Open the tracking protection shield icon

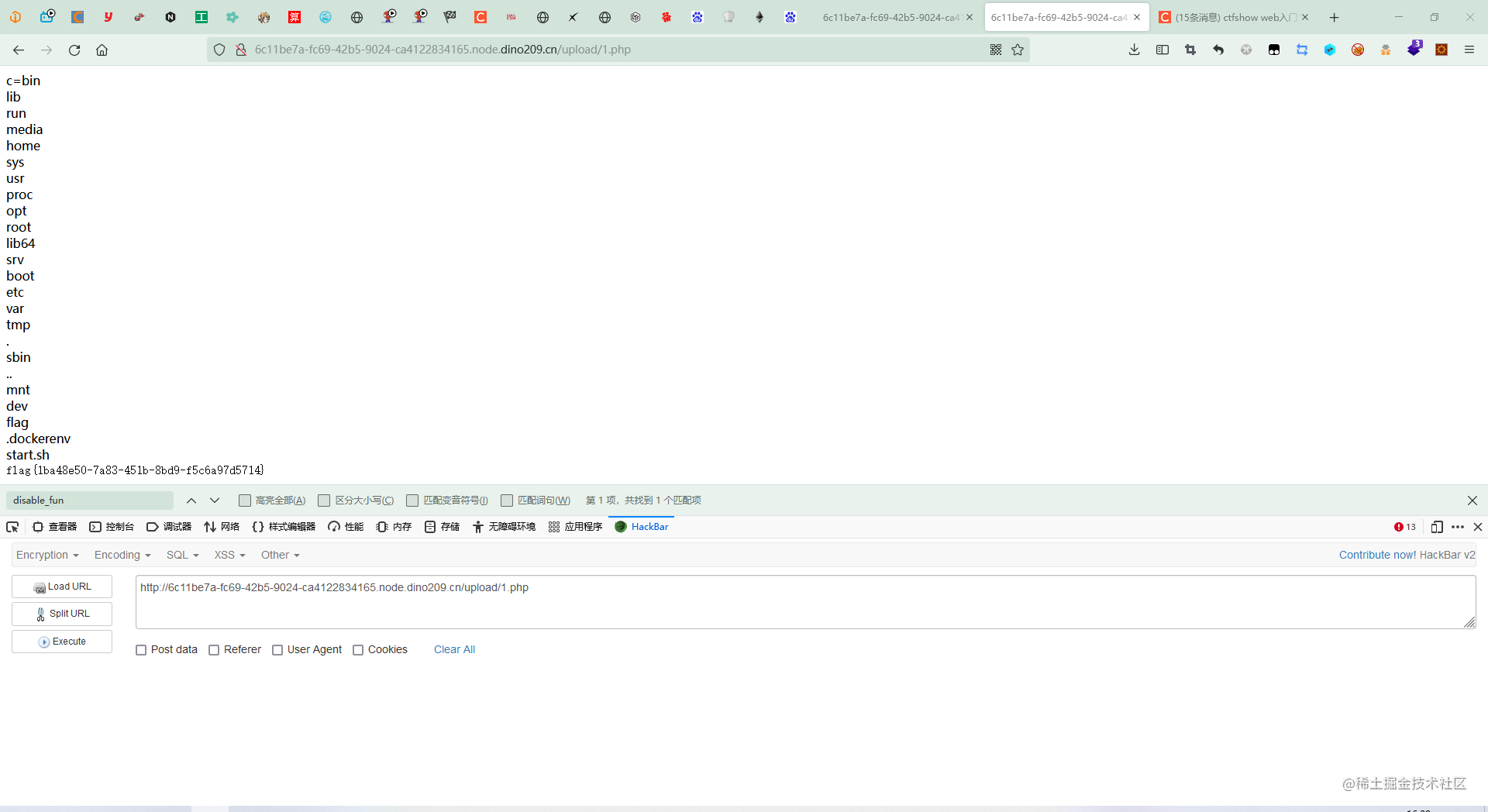coord(219,50)
